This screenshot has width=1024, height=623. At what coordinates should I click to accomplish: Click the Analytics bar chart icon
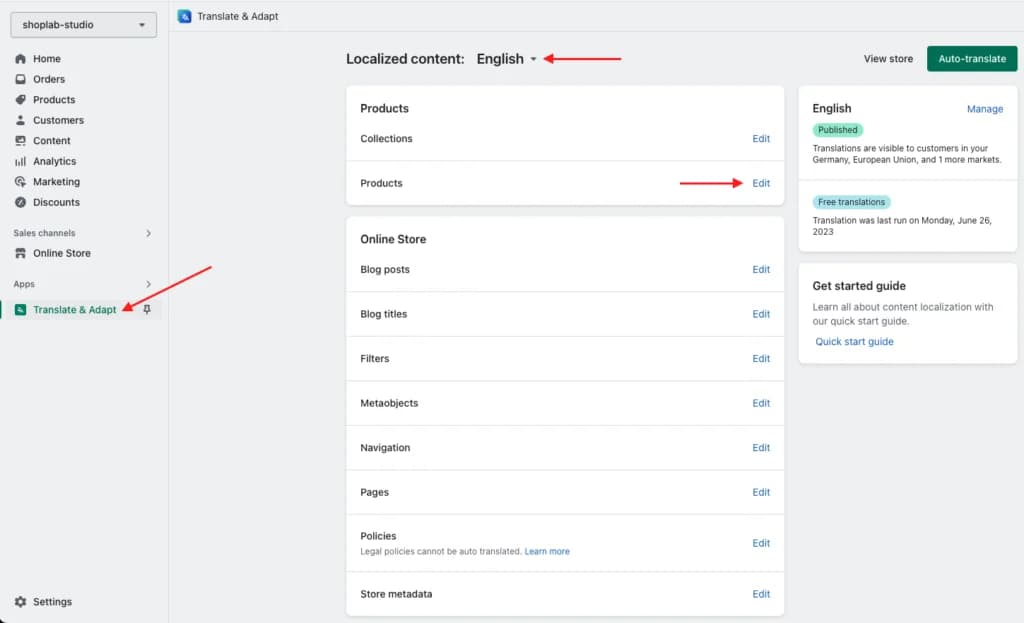[20, 161]
